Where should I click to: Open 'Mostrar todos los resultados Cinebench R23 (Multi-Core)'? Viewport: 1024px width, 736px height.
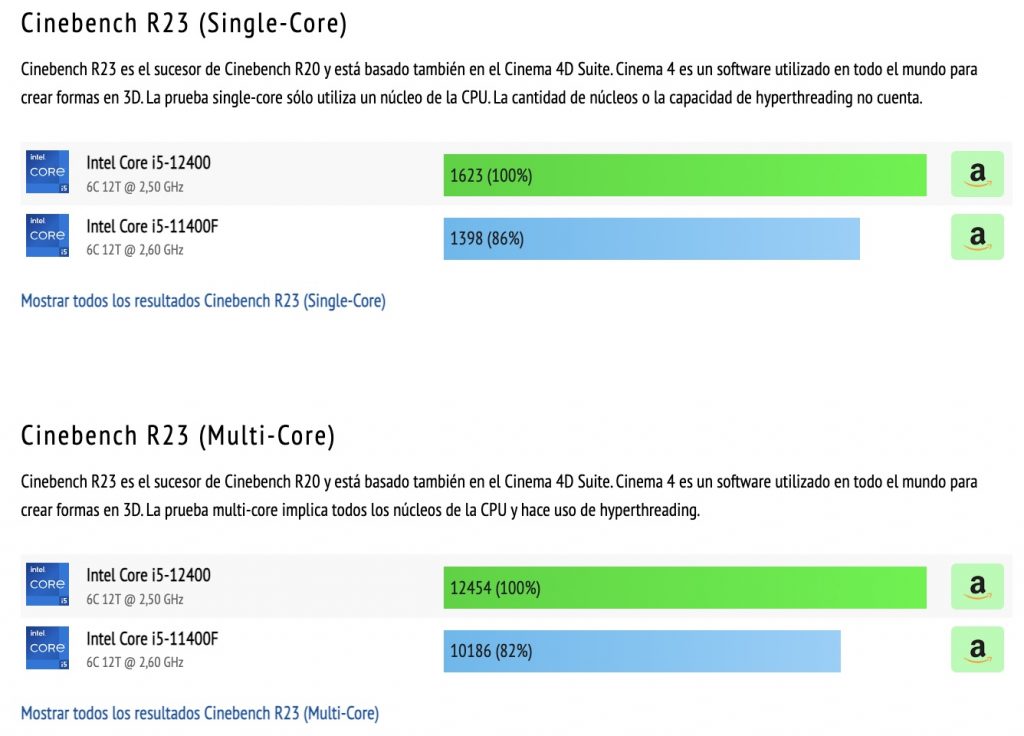(199, 713)
